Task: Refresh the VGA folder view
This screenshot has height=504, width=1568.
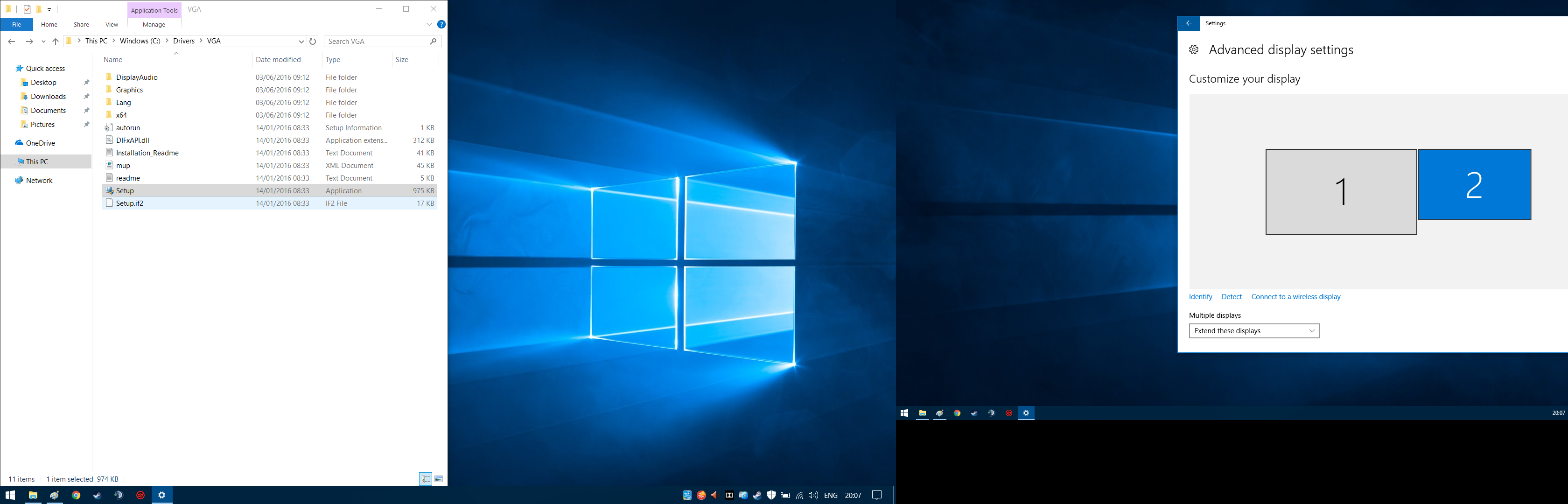Action: pyautogui.click(x=313, y=42)
